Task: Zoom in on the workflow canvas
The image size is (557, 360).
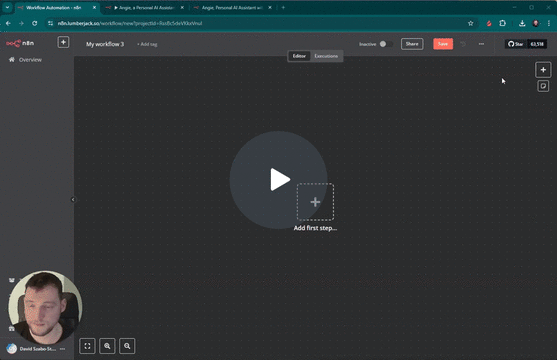Action: coord(107,346)
